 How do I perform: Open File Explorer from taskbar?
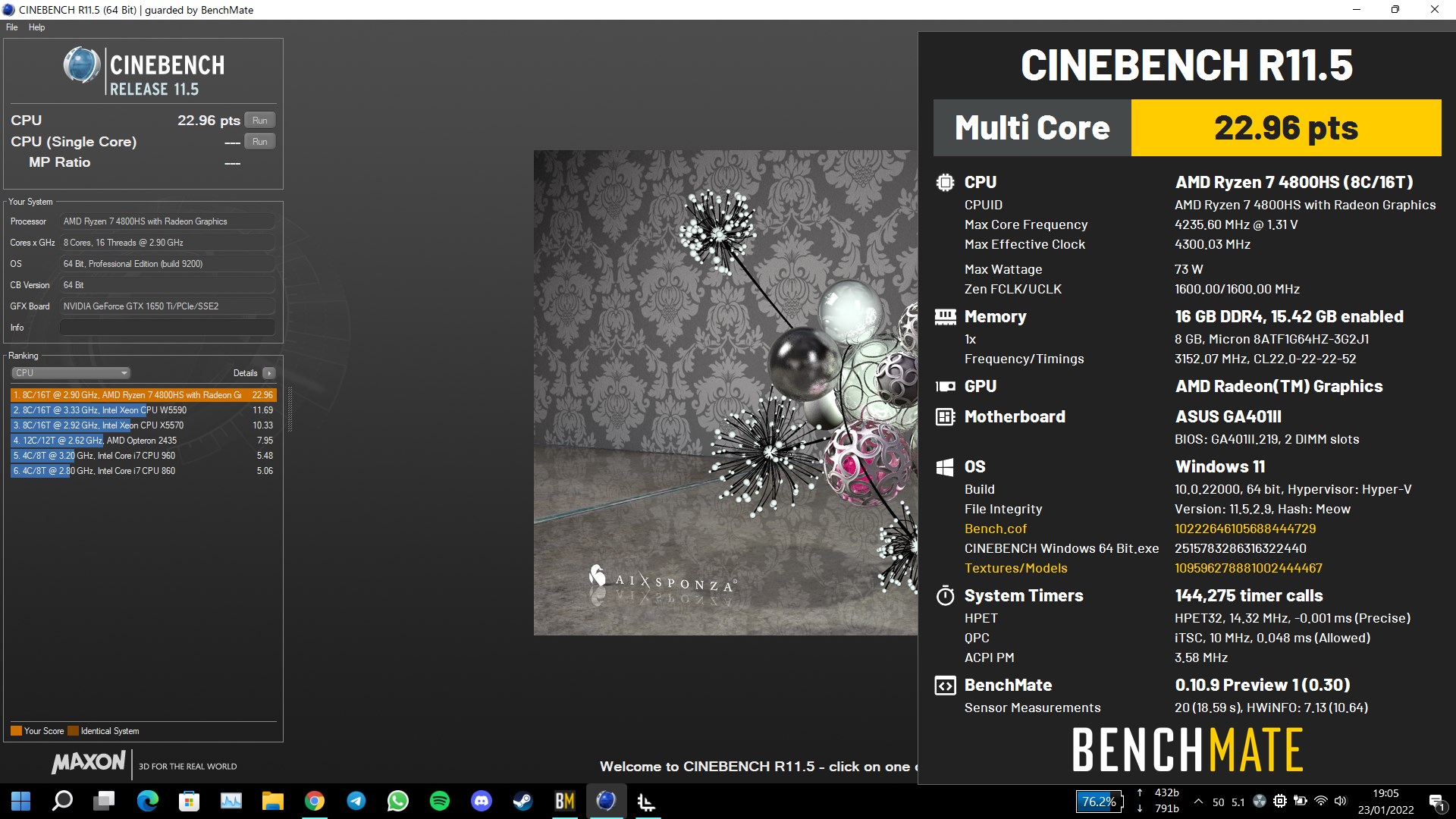pyautogui.click(x=272, y=801)
